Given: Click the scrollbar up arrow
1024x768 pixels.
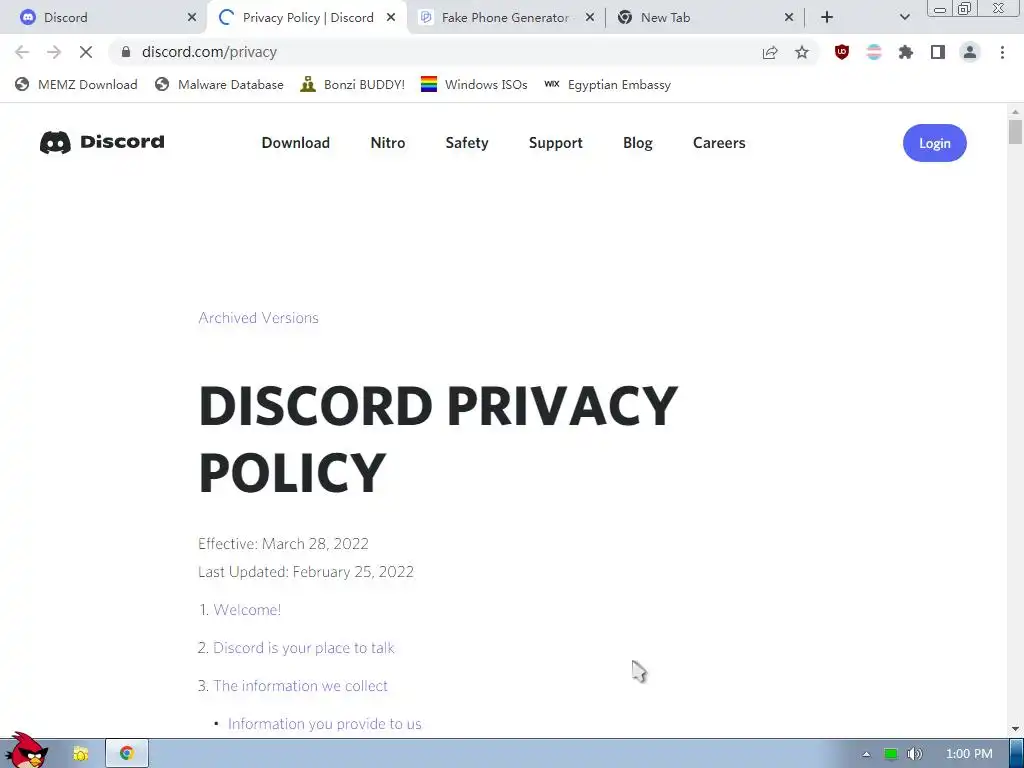Looking at the screenshot, I should click(1015, 112).
